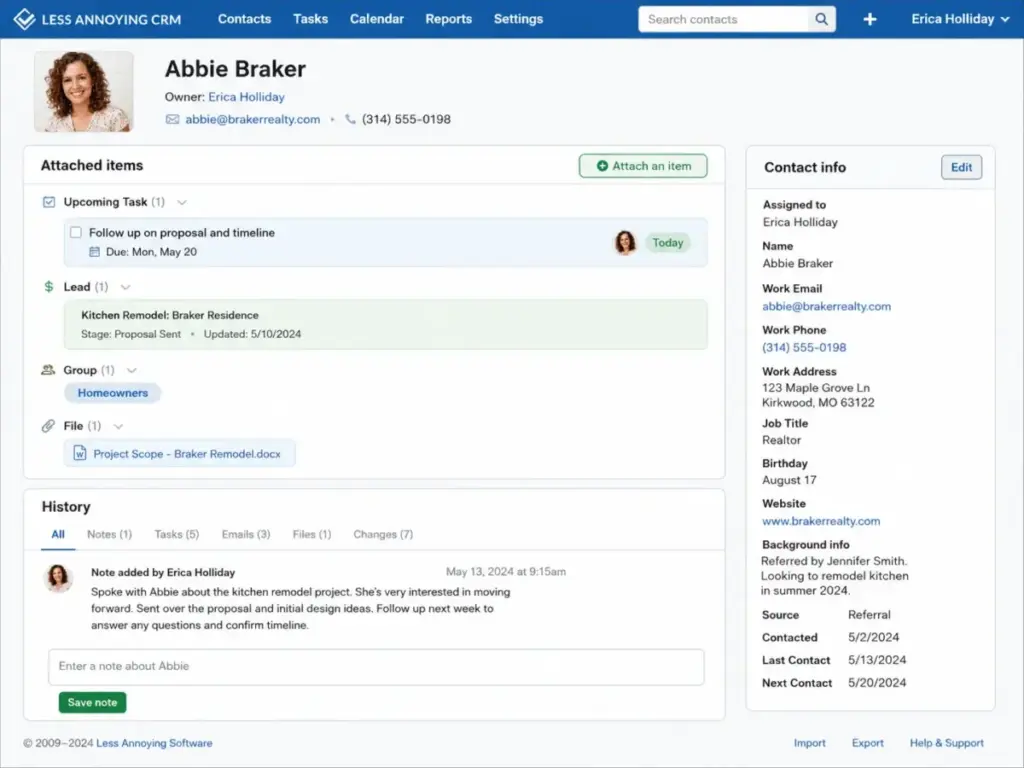Switch to the Notes (1) tab
Viewport: 1024px width, 768px height.
pos(109,534)
